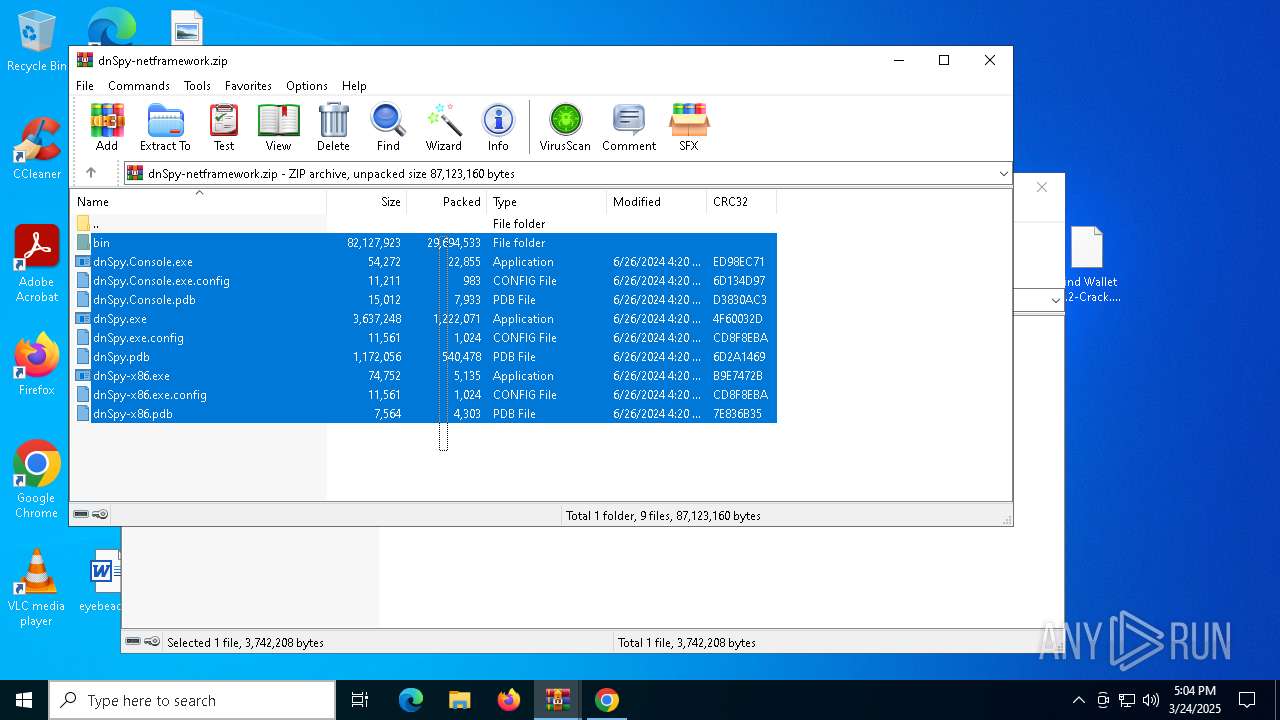Select dnSpy.exe file

(x=426, y=319)
